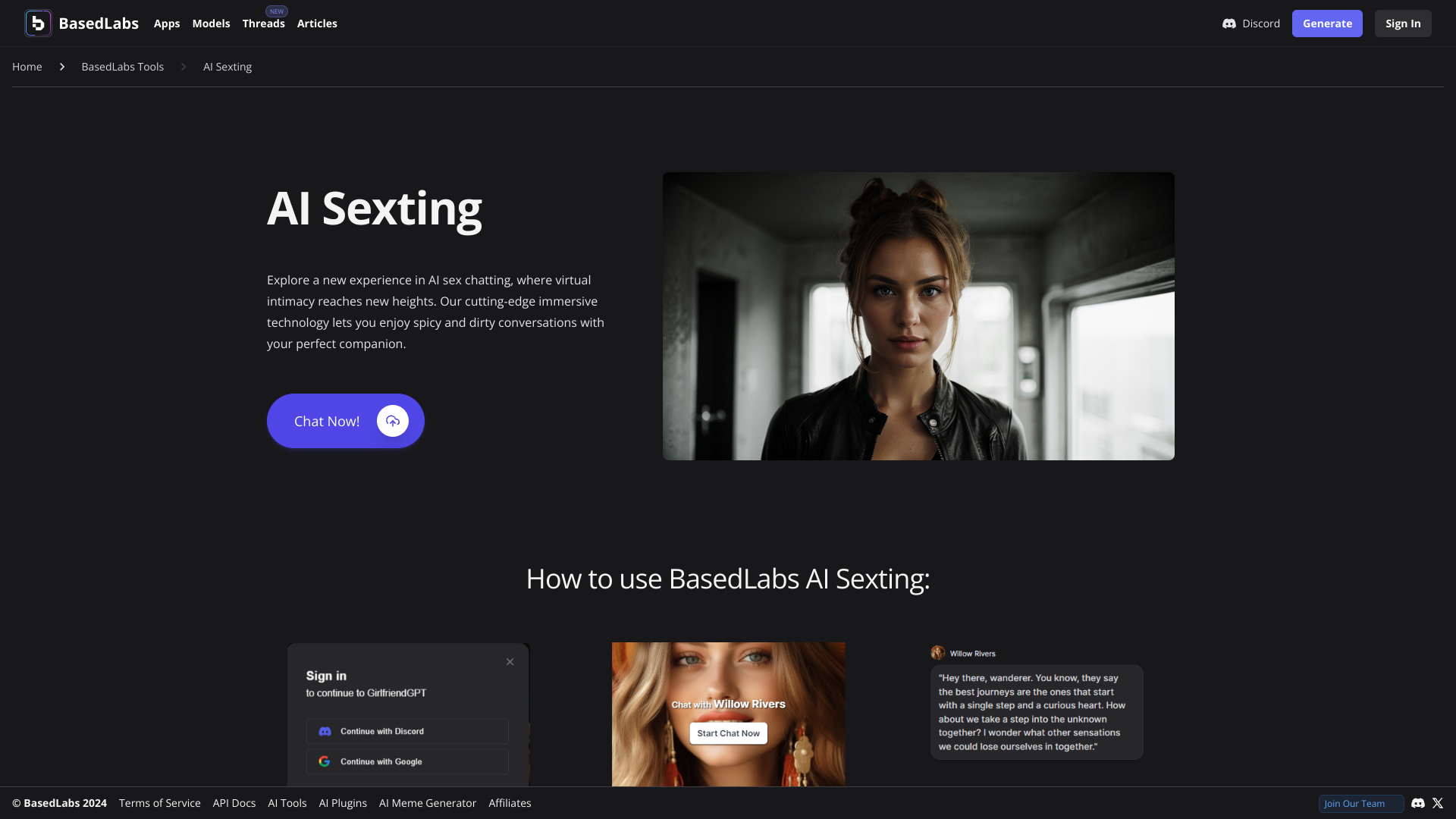Close the Sign In modal dialog
Viewport: 1456px width, 819px height.
[x=511, y=662]
